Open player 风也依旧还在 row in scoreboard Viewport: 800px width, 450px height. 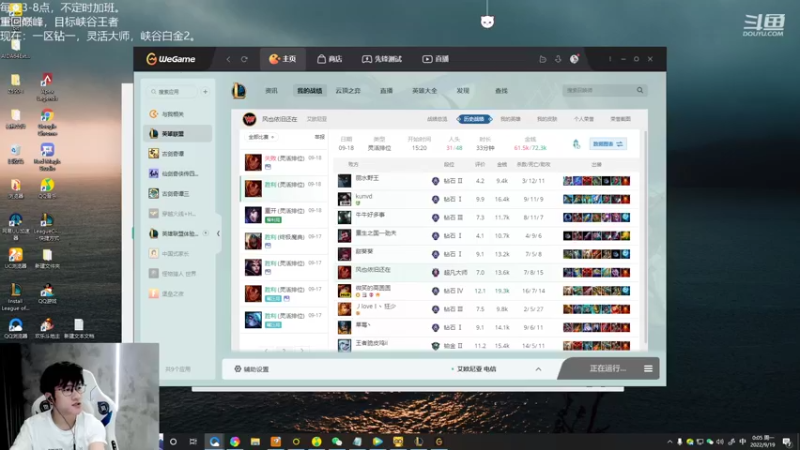point(485,272)
